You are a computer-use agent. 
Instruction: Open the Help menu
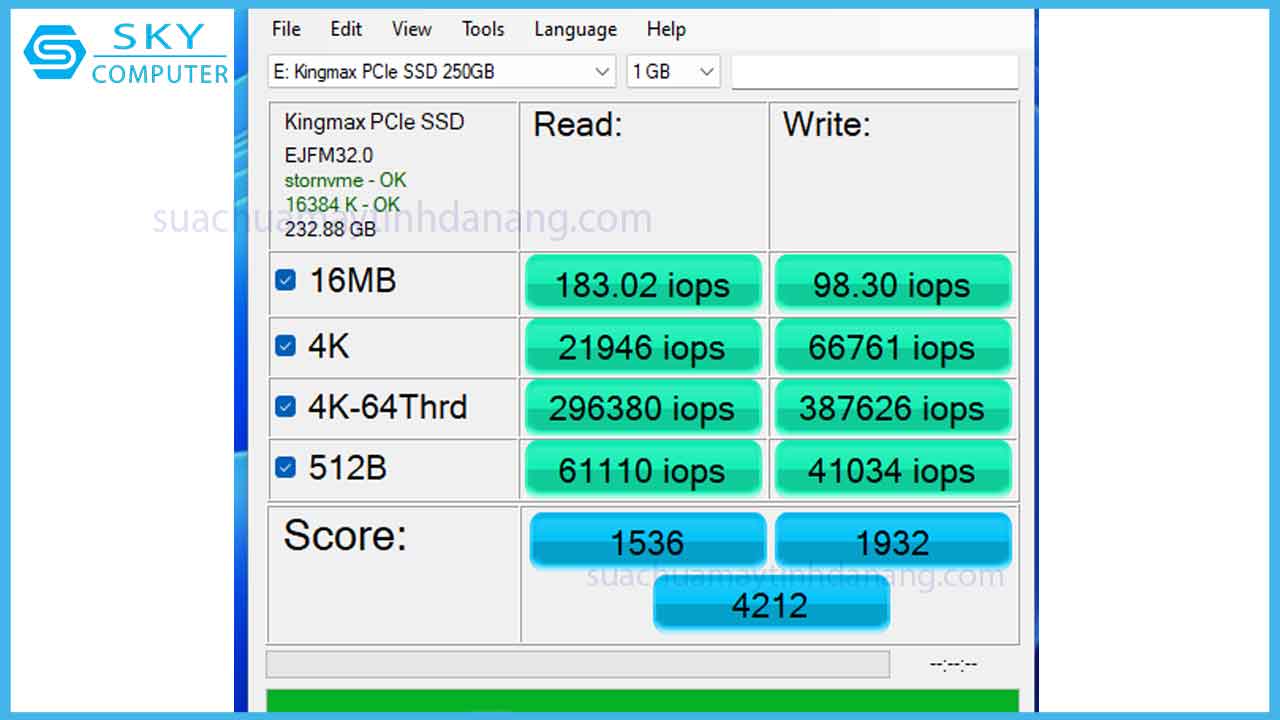(x=666, y=29)
